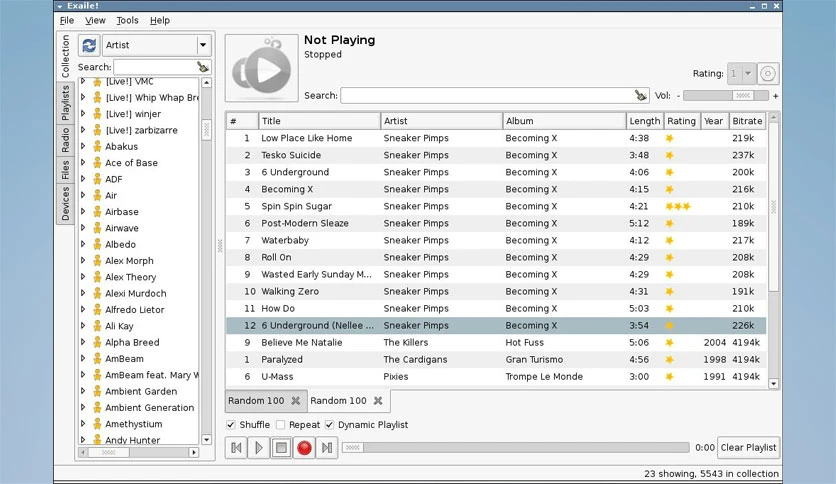Close the second Random 100 tab

378,401
